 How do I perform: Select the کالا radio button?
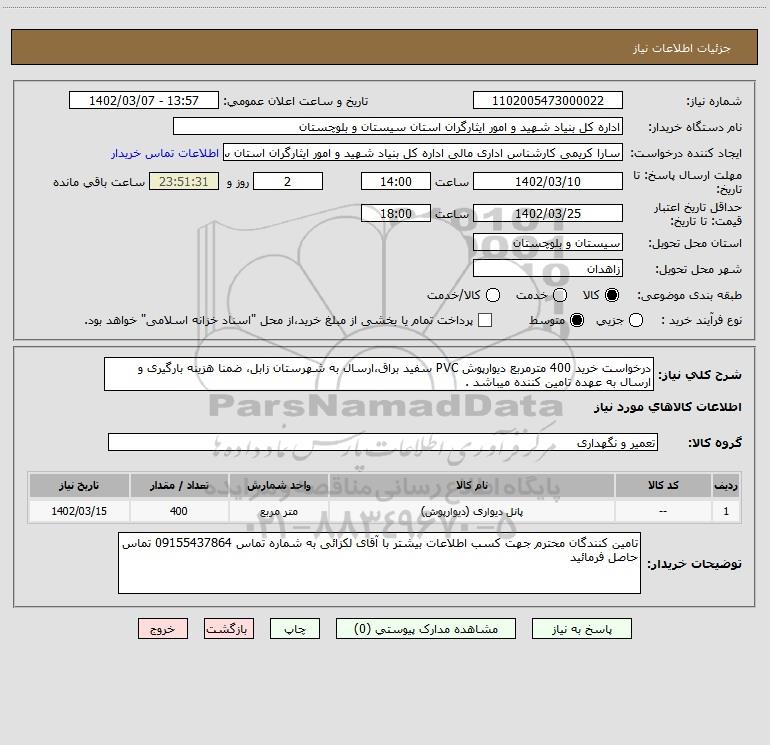pos(612,295)
